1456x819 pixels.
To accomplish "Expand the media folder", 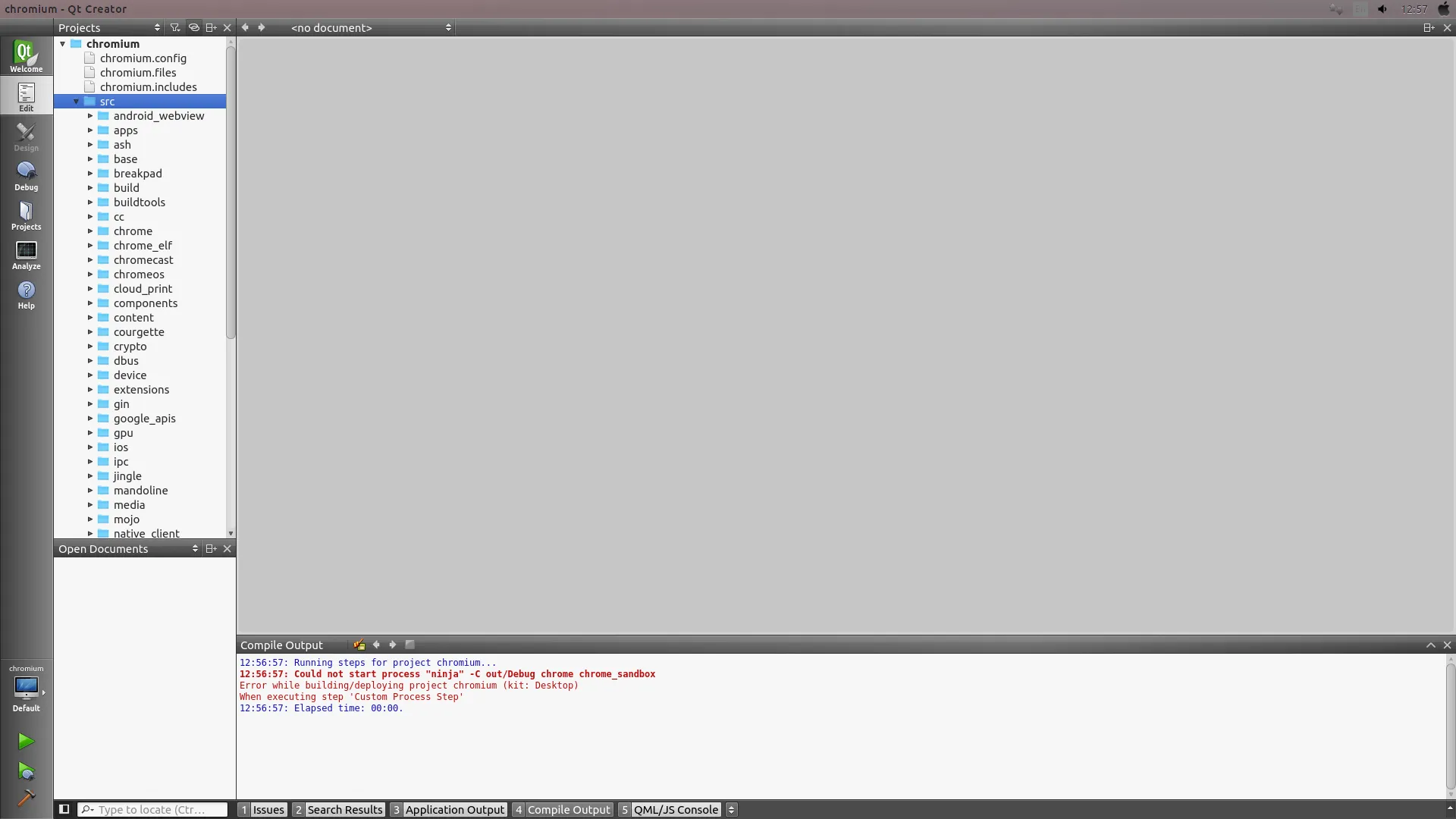I will pyautogui.click(x=90, y=505).
